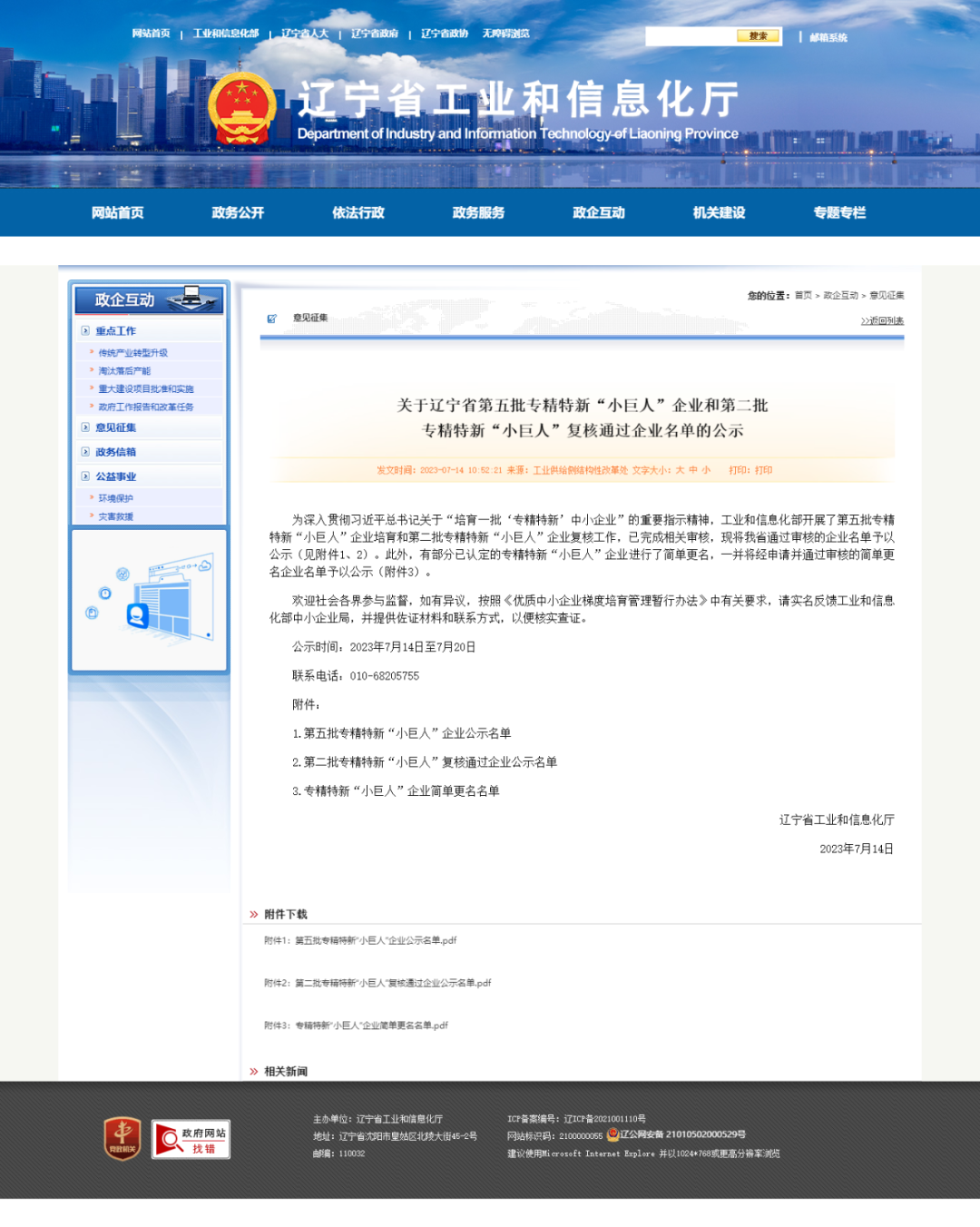Viewport: 980px width, 1227px height.
Task: Download 附件1 第五批专精特新 pdf
Action: (375, 940)
